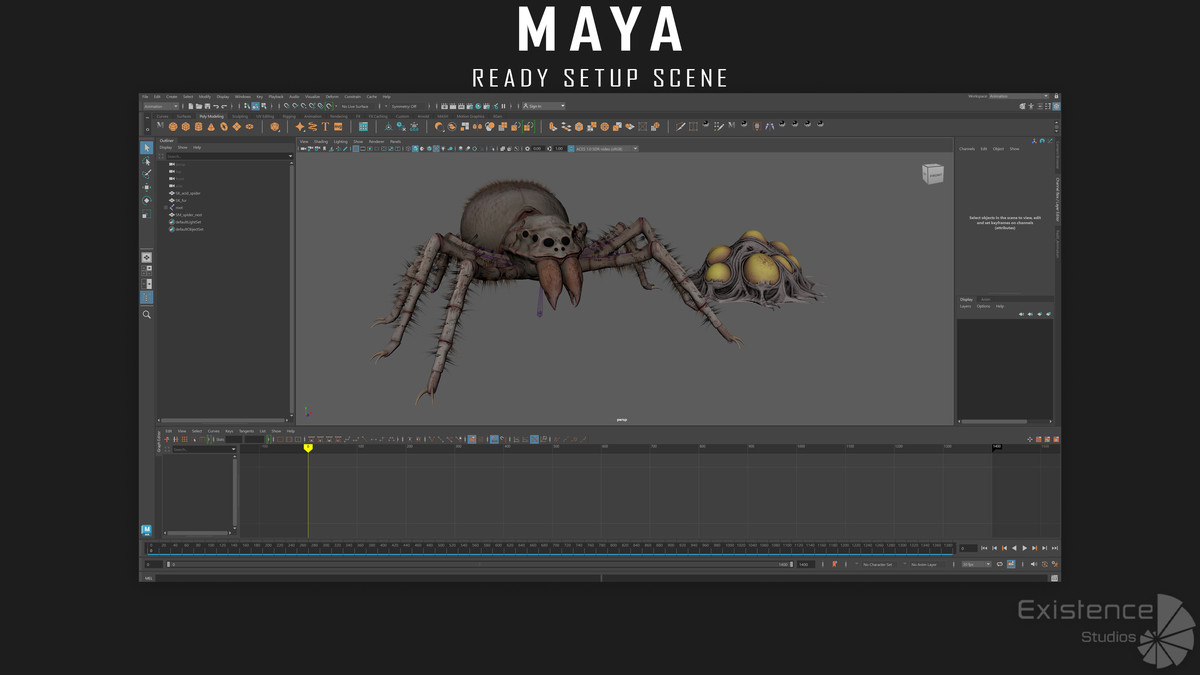Activate the Select tool in the toolbox
This screenshot has width=1200, height=675.
tap(147, 148)
